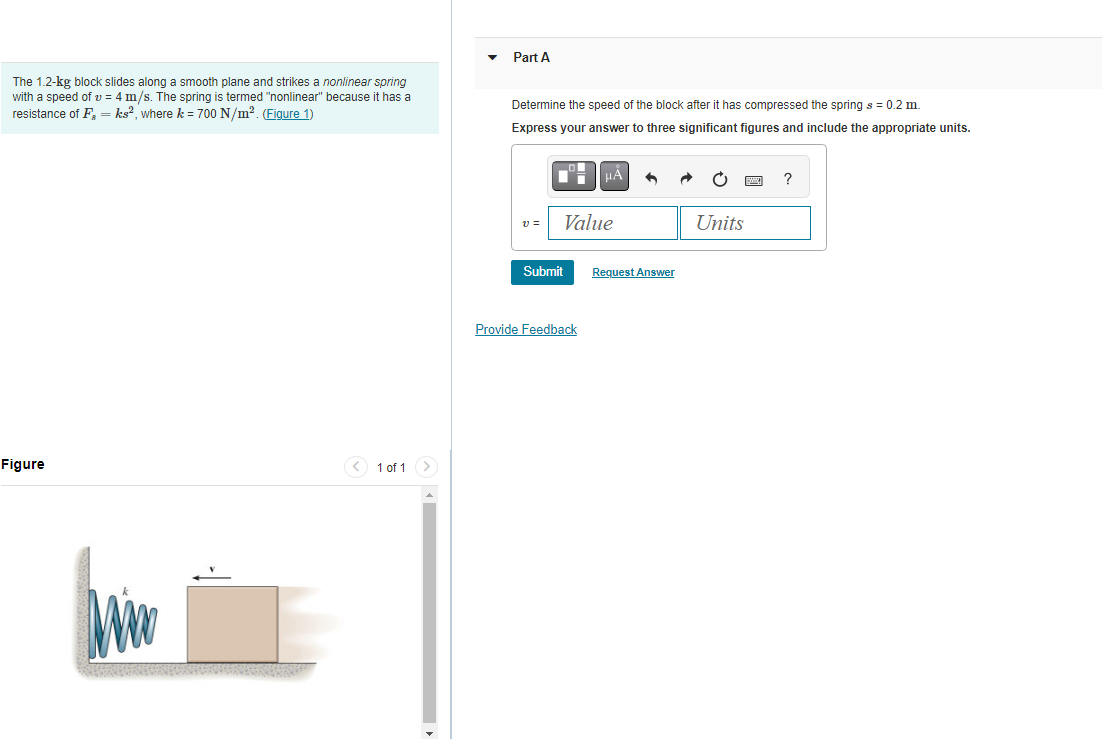This screenshot has height=739, width=1102.
Task: Click the previous figure arrow
Action: point(356,466)
